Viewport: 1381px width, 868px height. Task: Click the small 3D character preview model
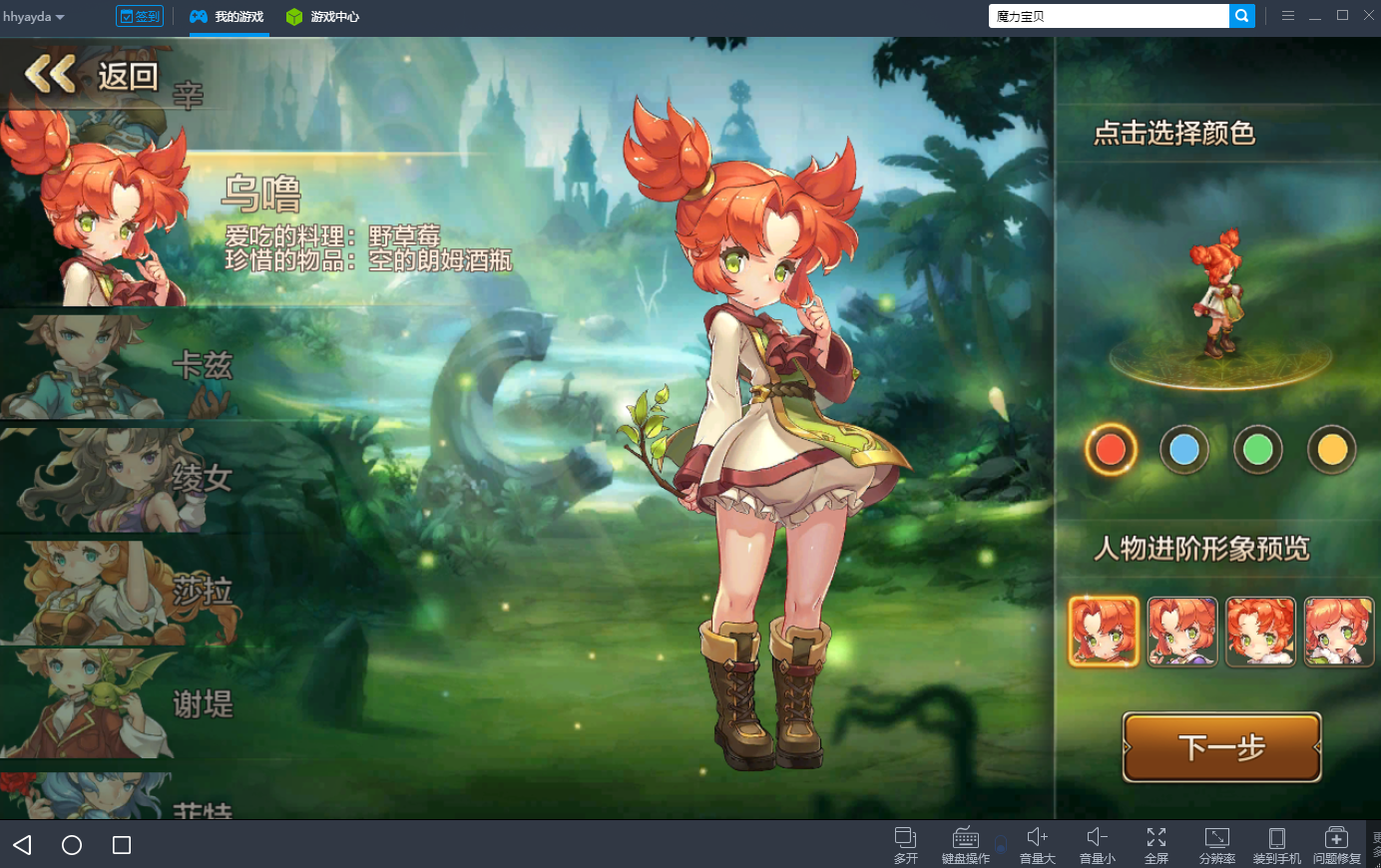pyautogui.click(x=1217, y=292)
